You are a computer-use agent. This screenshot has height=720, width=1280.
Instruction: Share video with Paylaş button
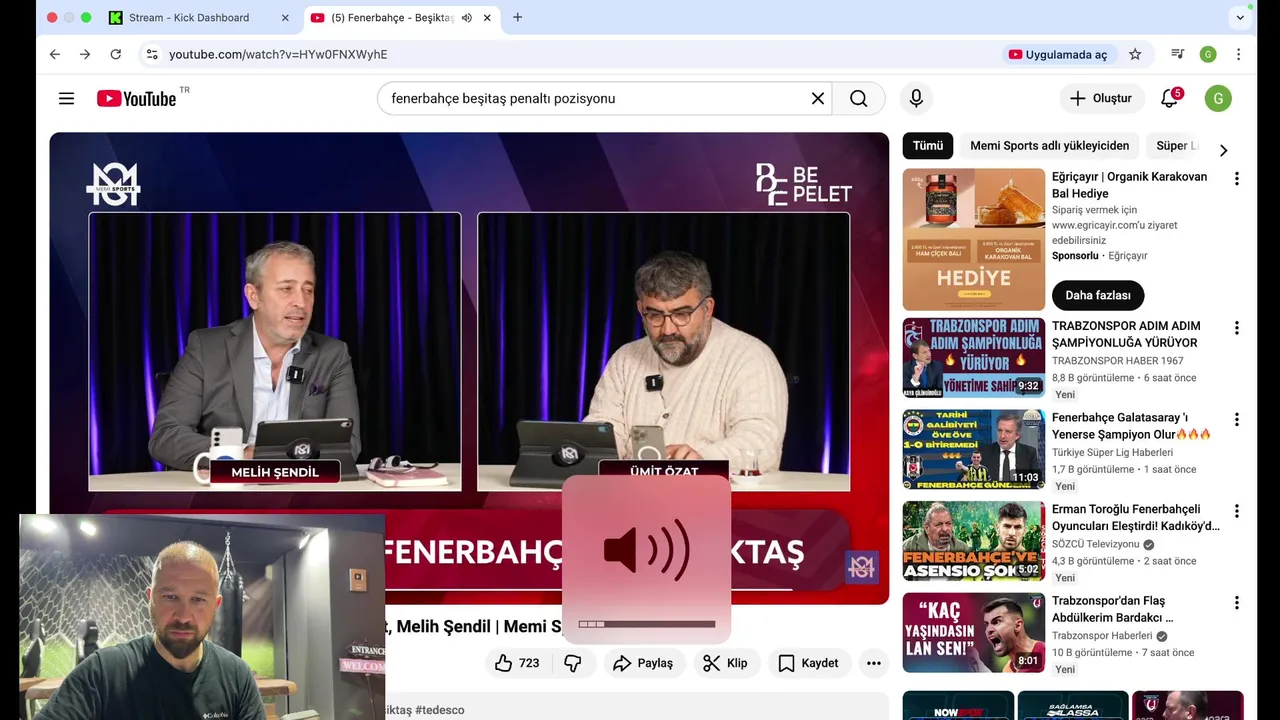click(644, 663)
